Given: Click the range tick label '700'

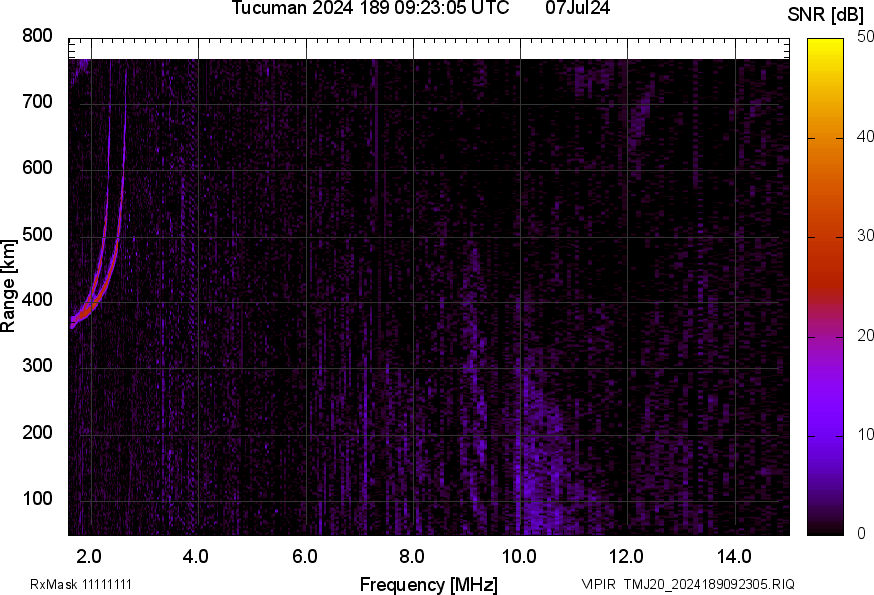Looking at the screenshot, I should (x=37, y=101).
